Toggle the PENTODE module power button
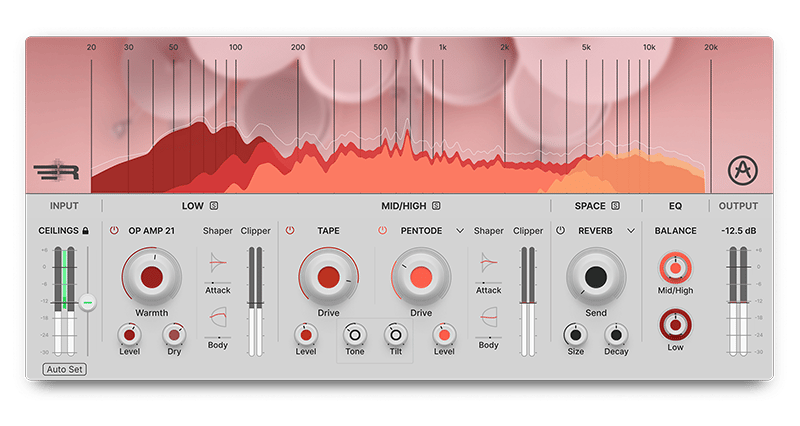Viewport: 800px width, 426px height. point(382,231)
